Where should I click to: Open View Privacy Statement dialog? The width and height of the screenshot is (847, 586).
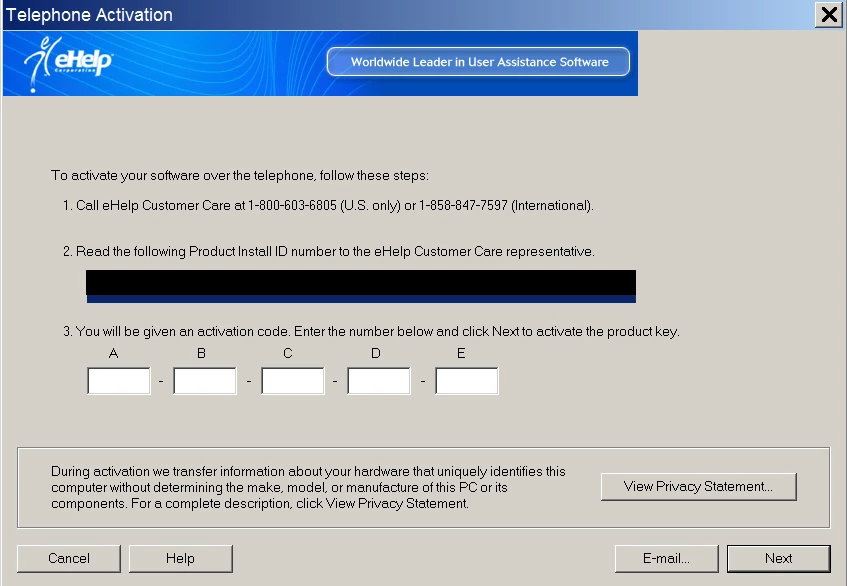coord(698,487)
